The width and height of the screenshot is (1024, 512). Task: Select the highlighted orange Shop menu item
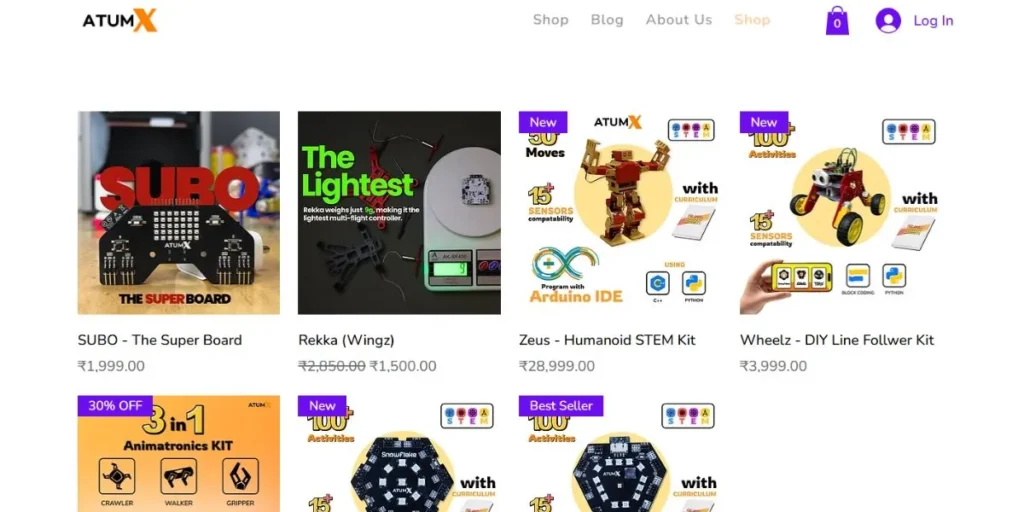(752, 20)
